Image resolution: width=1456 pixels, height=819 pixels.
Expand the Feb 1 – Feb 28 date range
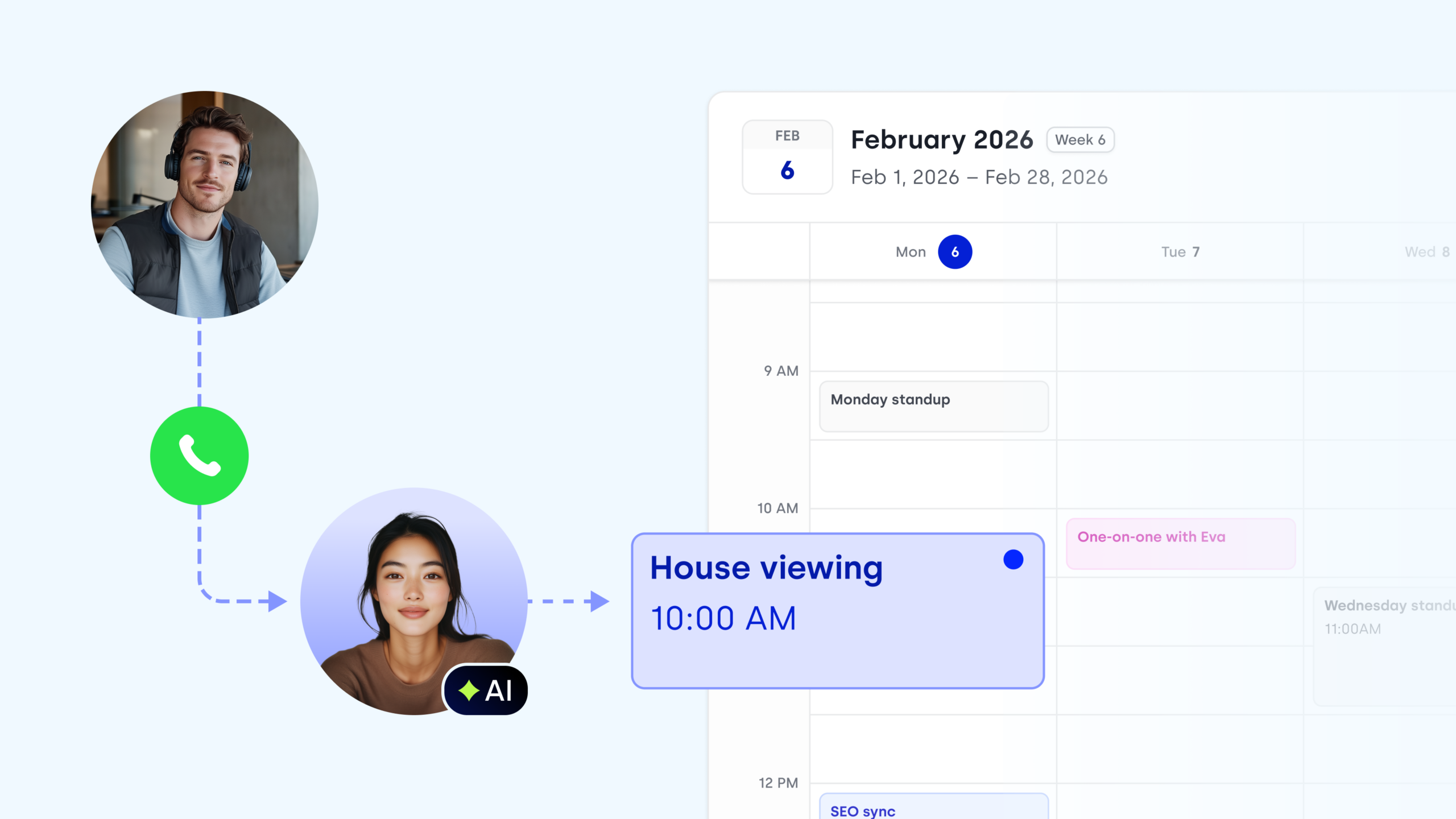tap(978, 177)
